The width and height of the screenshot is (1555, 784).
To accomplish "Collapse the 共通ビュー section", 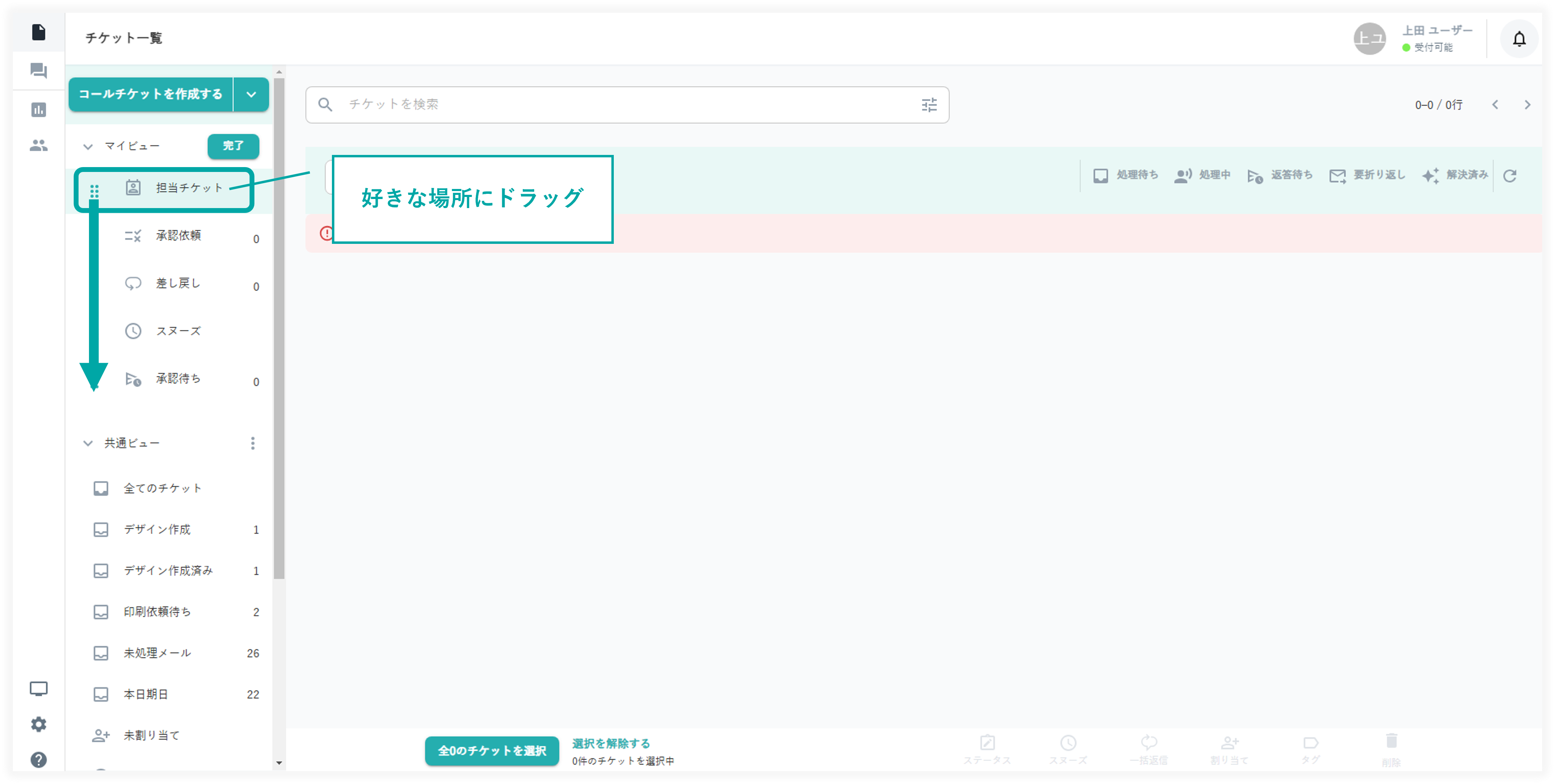I will (88, 443).
